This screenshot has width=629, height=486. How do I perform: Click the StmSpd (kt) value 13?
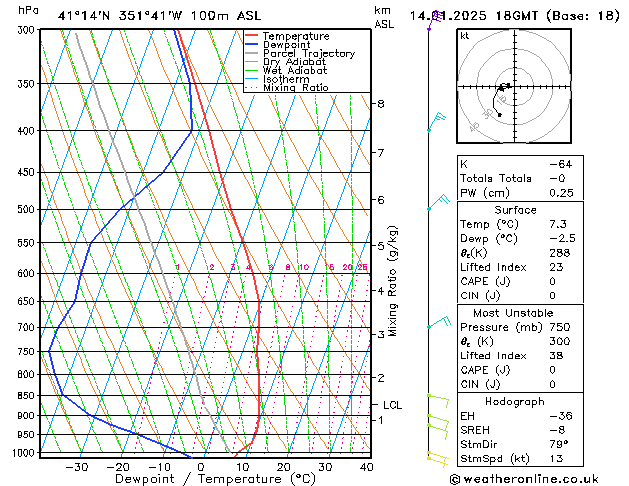(x=556, y=458)
